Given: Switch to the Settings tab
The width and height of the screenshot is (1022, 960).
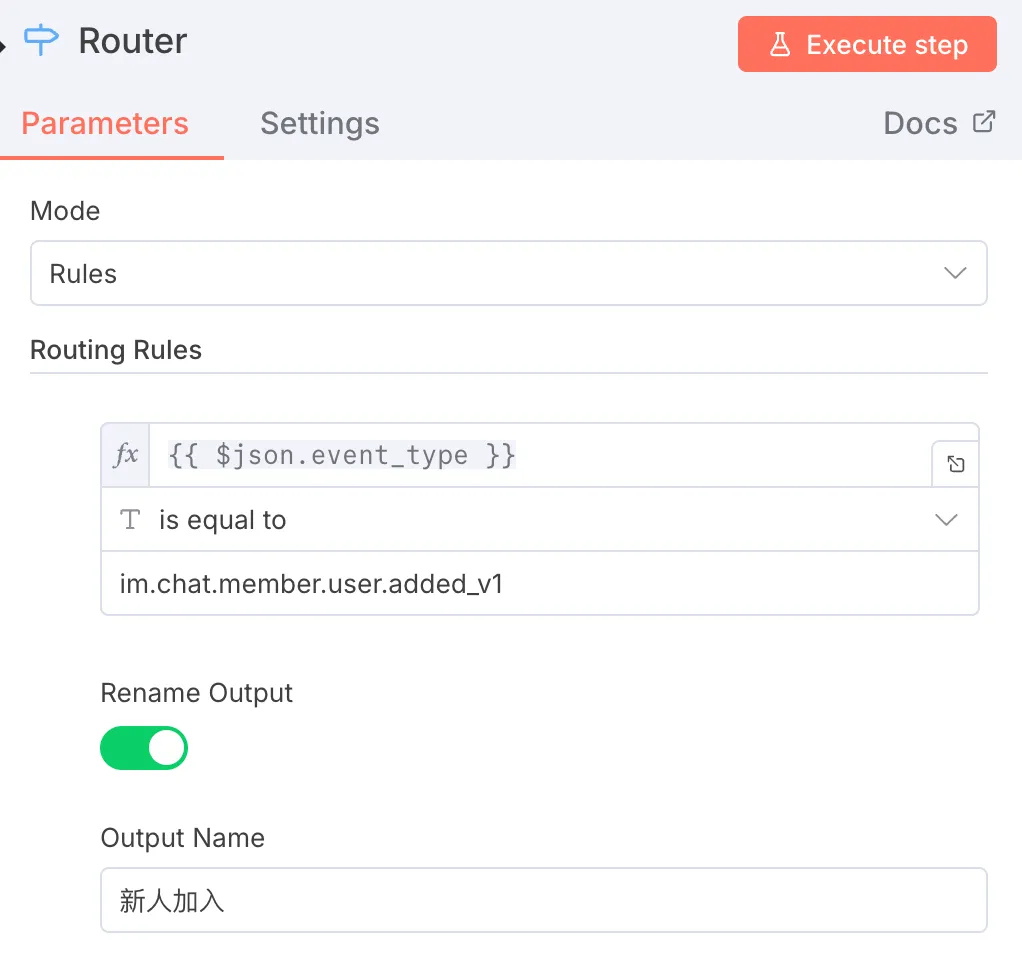Looking at the screenshot, I should (320, 124).
